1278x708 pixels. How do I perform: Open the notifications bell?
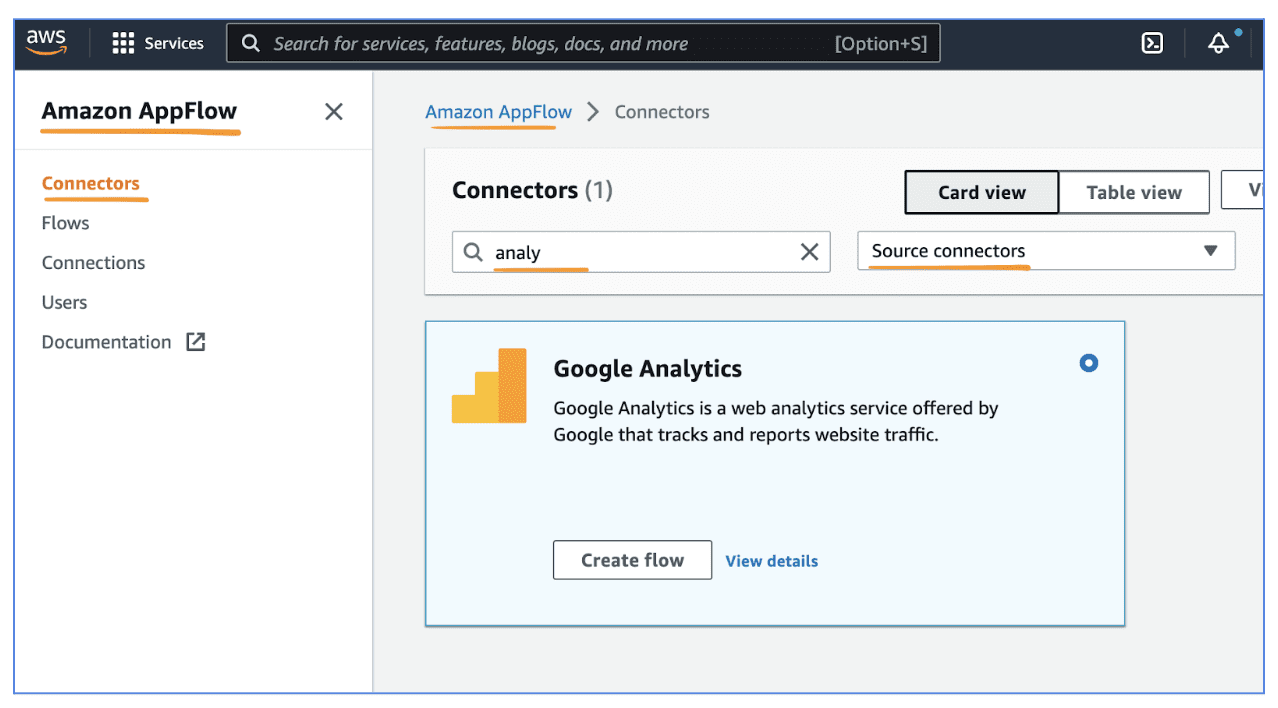click(1217, 42)
